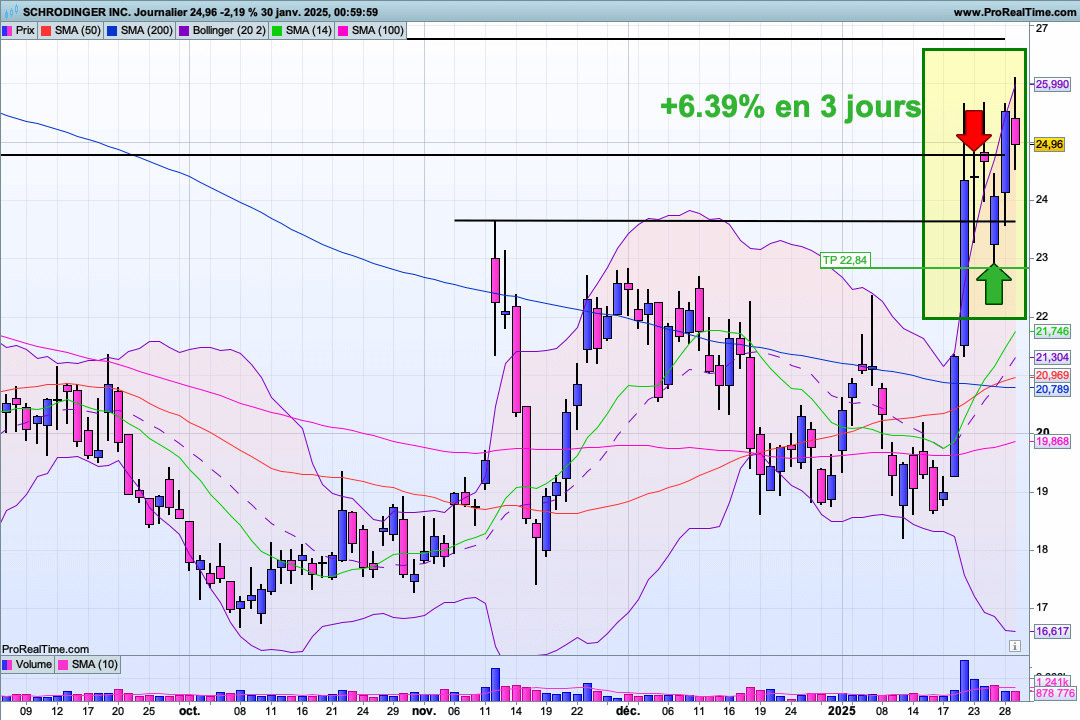This screenshot has width=1080, height=720.
Task: Select the SMA (200) indicator label
Action: (x=147, y=30)
